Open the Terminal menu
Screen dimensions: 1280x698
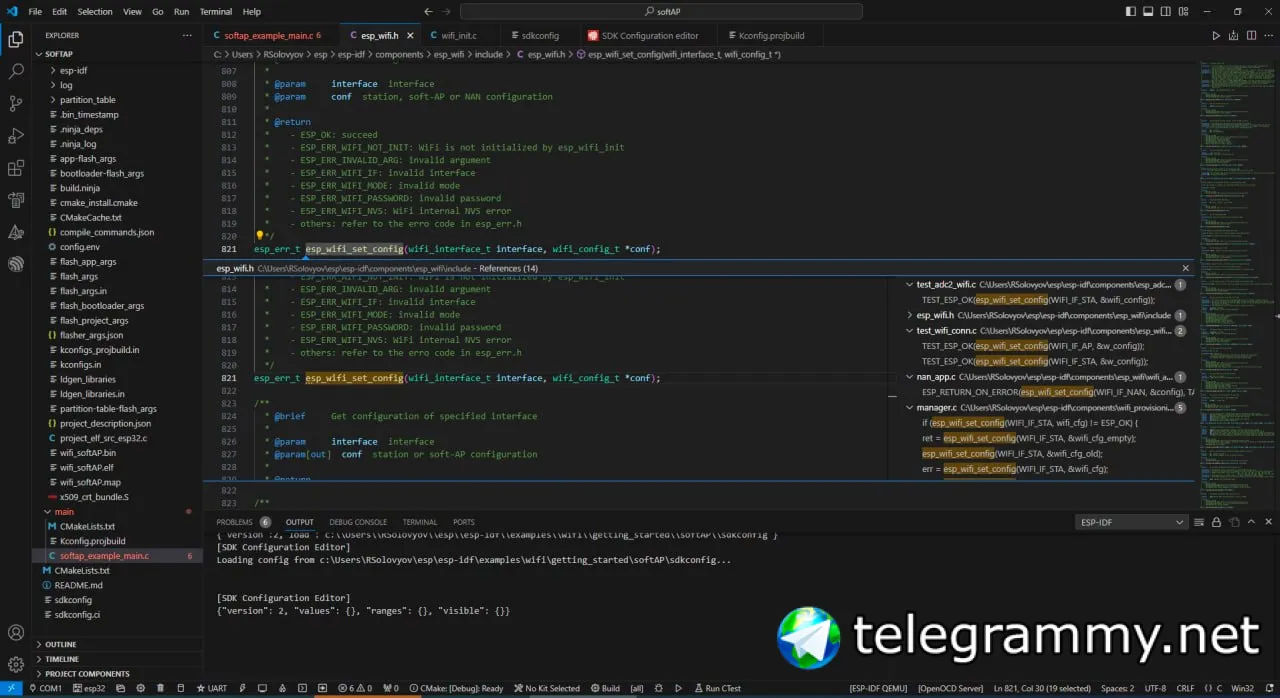215,12
